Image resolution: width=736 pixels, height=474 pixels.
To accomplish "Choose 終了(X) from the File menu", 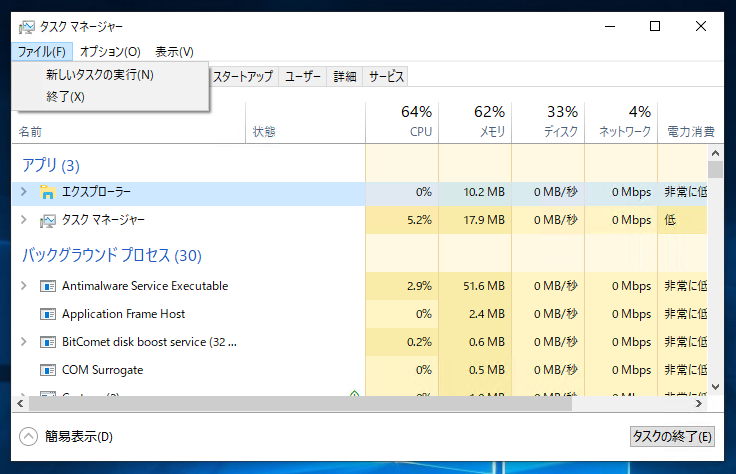I will (x=110, y=97).
